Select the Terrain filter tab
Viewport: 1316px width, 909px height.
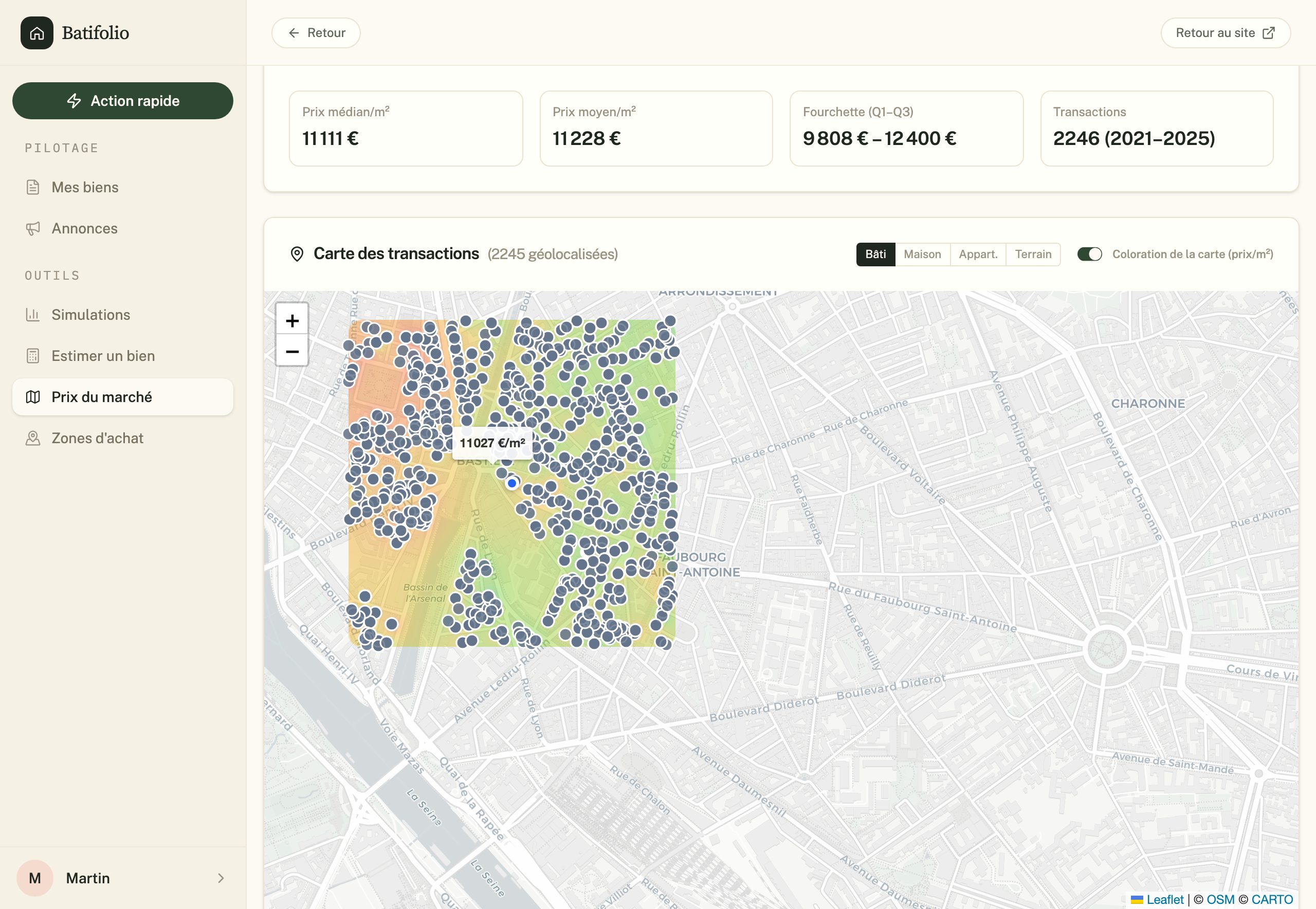(1033, 254)
